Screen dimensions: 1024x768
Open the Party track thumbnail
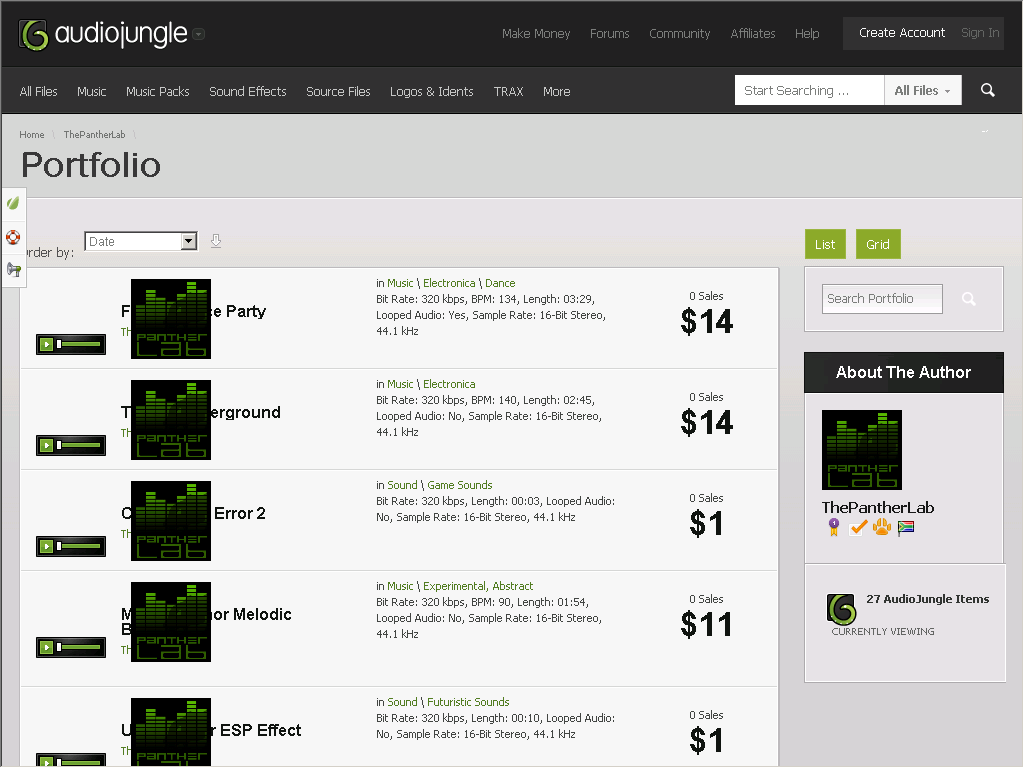pyautogui.click(x=170, y=319)
